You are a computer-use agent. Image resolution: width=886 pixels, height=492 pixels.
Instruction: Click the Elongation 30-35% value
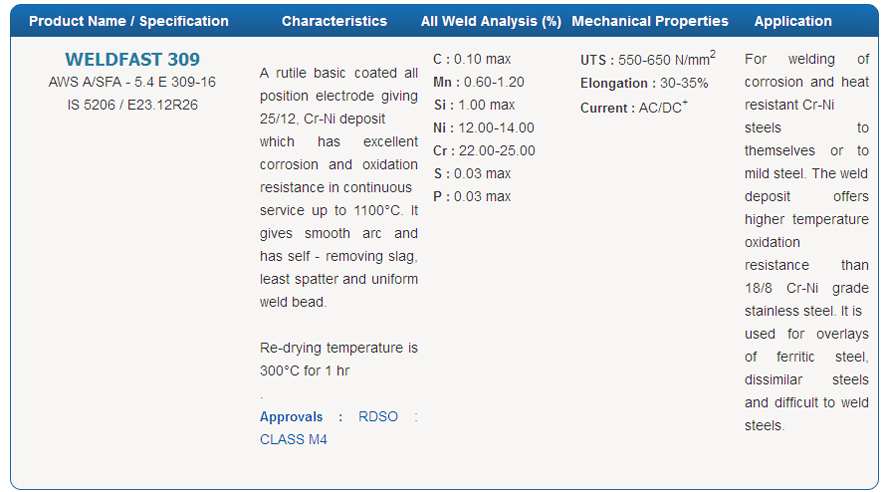point(644,83)
